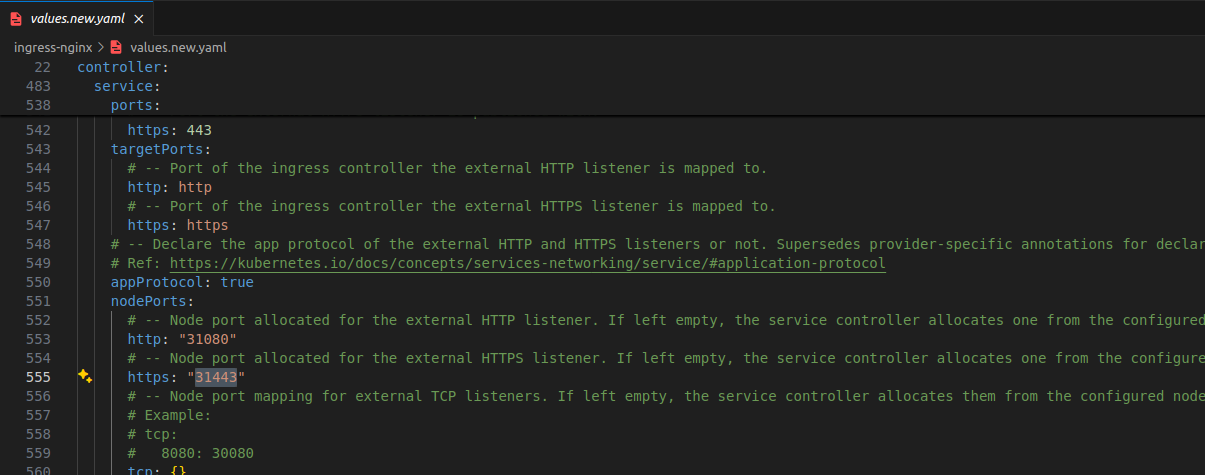Click the YAML file icon in the editor tab
The height and width of the screenshot is (475, 1205).
click(x=16, y=19)
